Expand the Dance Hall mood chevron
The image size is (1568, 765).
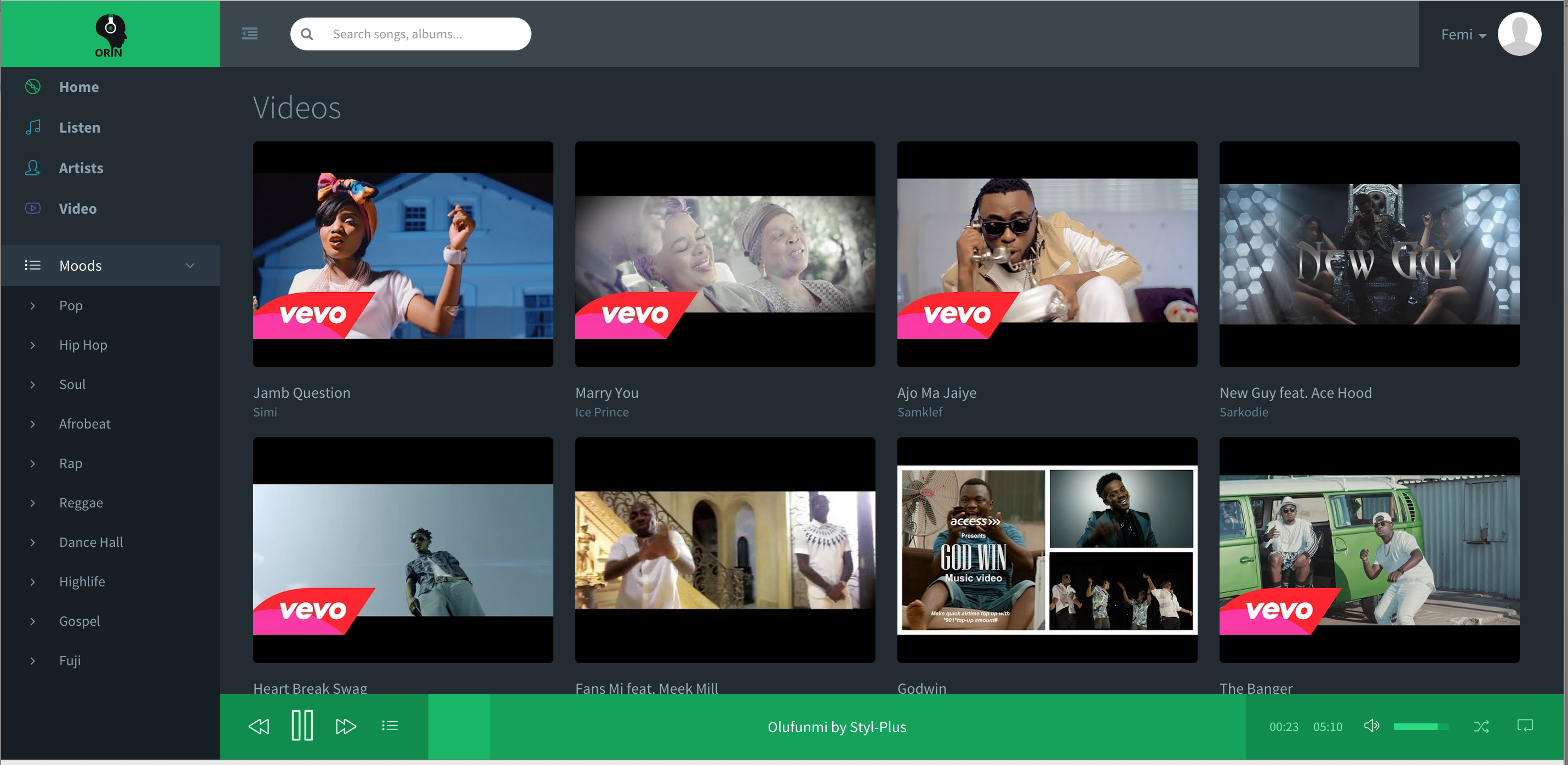[x=33, y=542]
